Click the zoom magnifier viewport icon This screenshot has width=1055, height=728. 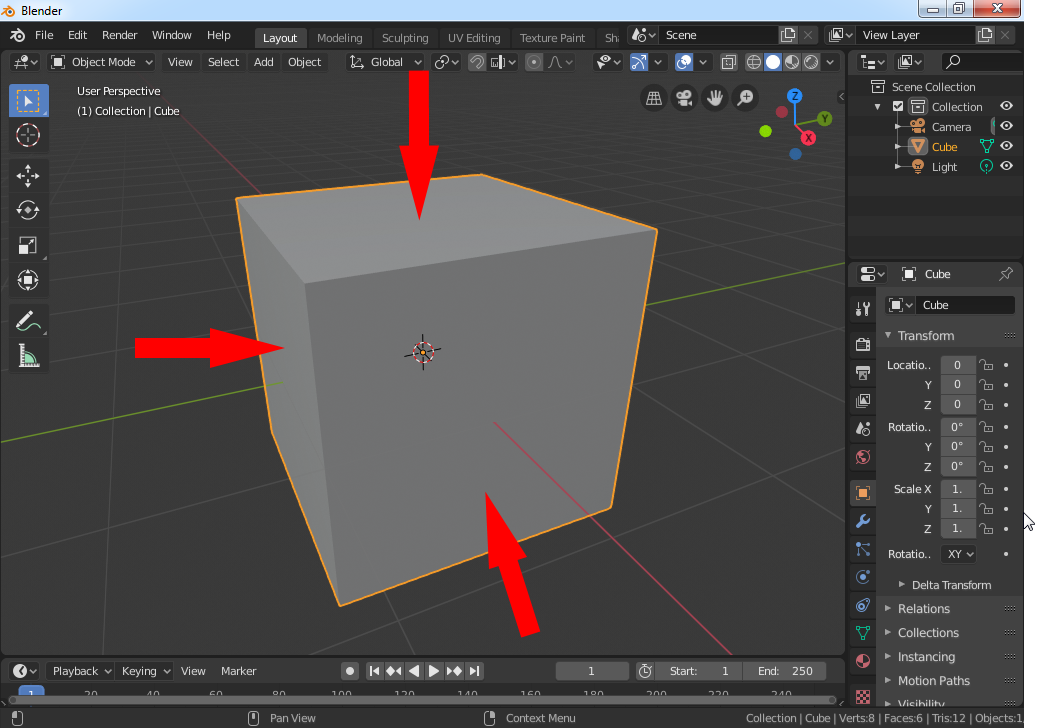pyautogui.click(x=745, y=98)
